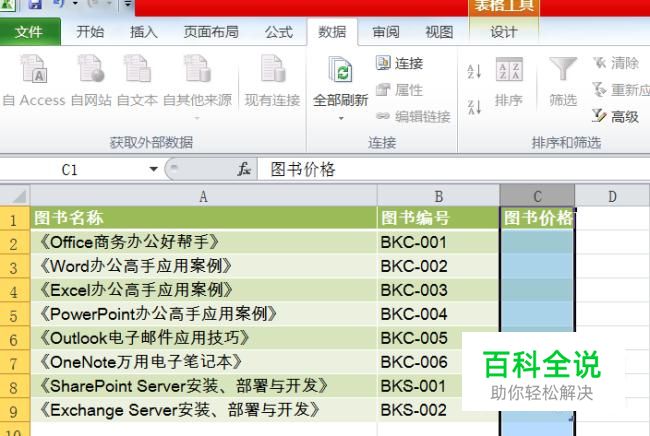Screen dimensions: 650x436
Task: Open the 设计 Design tab
Action: click(504, 32)
